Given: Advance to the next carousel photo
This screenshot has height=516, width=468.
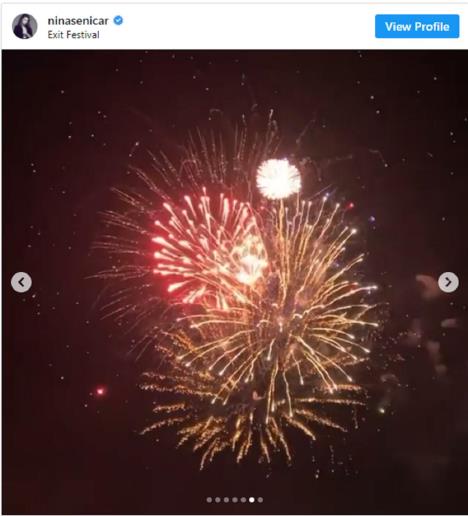Looking at the screenshot, I should 448,282.
